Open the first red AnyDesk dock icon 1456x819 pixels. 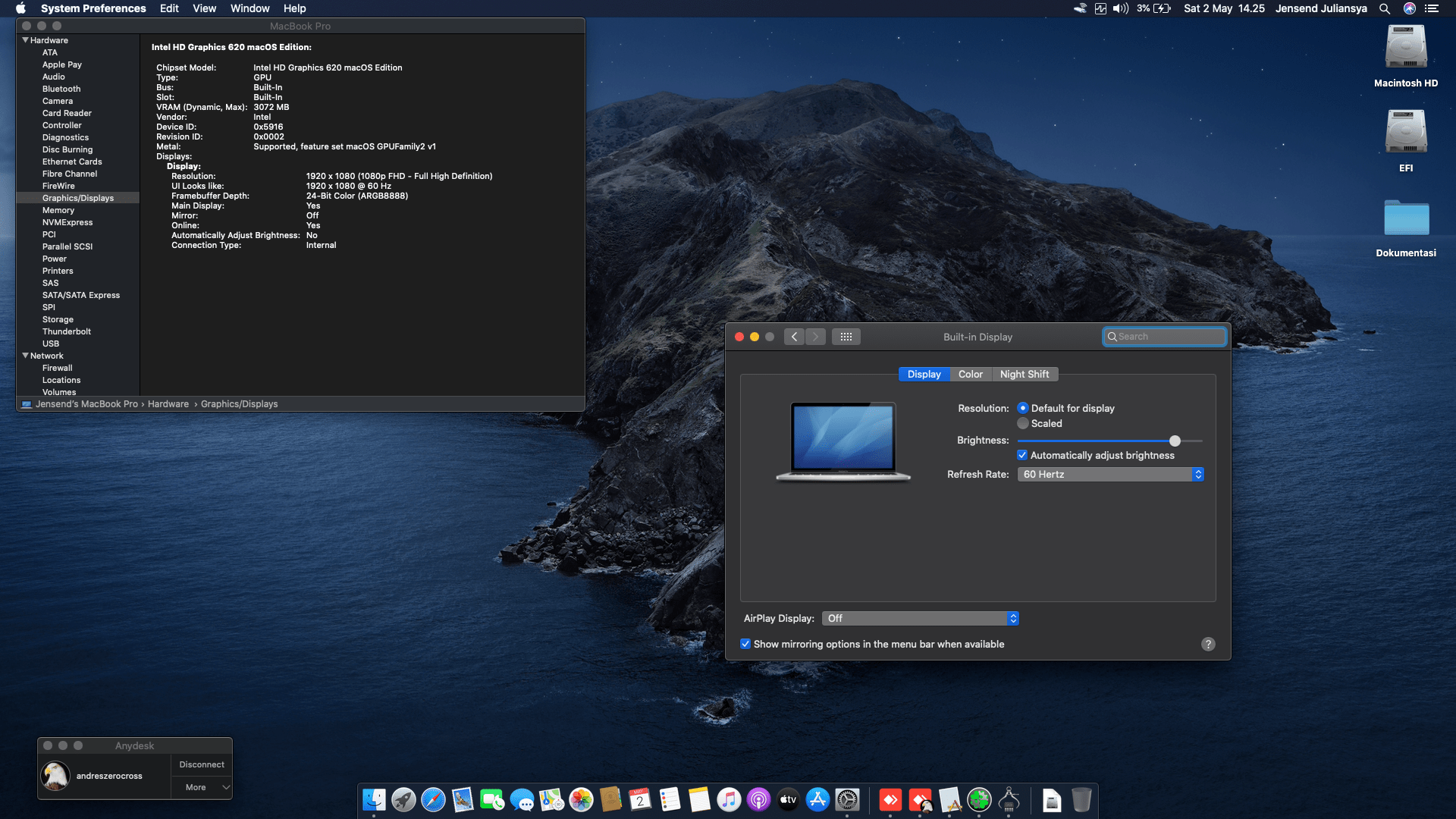(x=890, y=799)
